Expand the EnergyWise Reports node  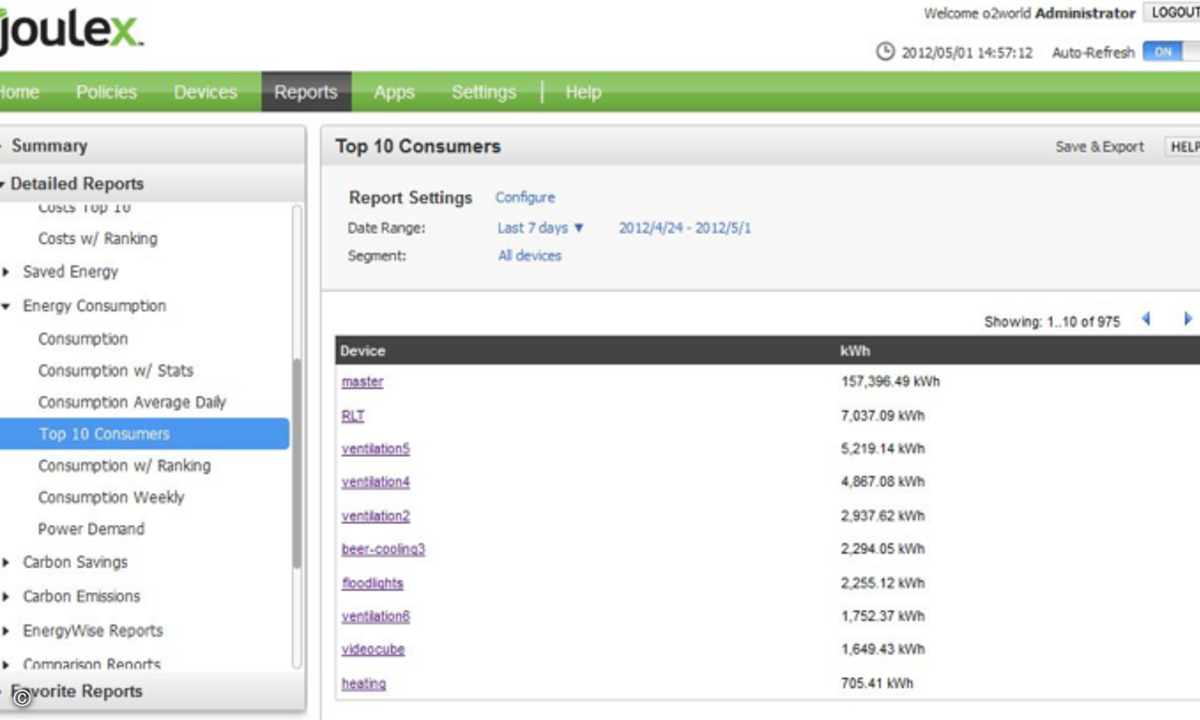(6, 631)
